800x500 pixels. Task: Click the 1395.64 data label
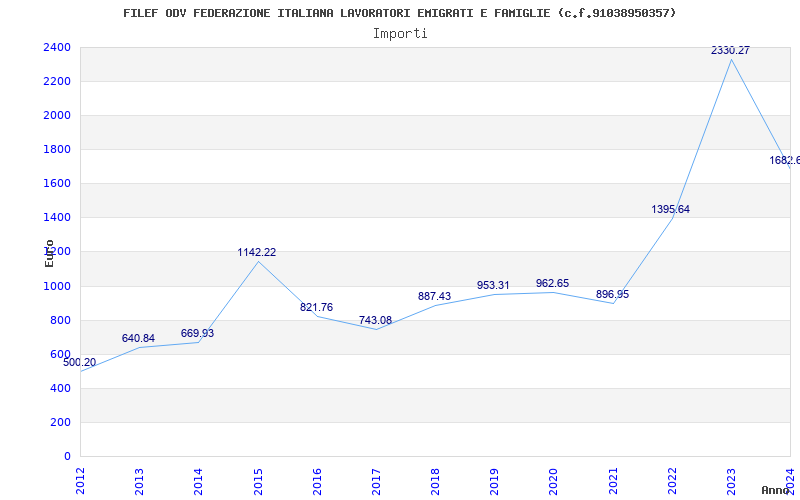(671, 210)
